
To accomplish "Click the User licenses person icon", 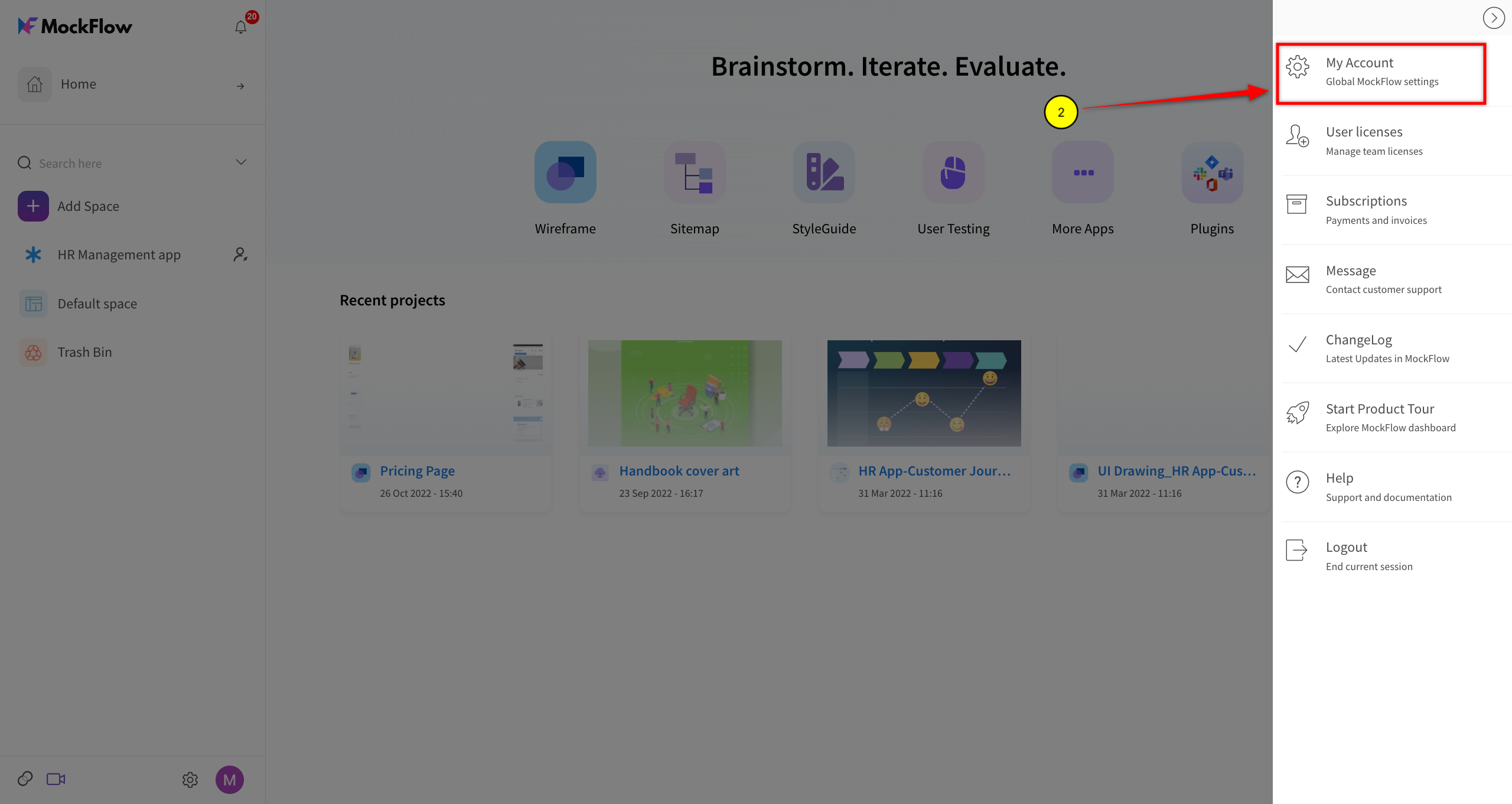I will 1298,136.
